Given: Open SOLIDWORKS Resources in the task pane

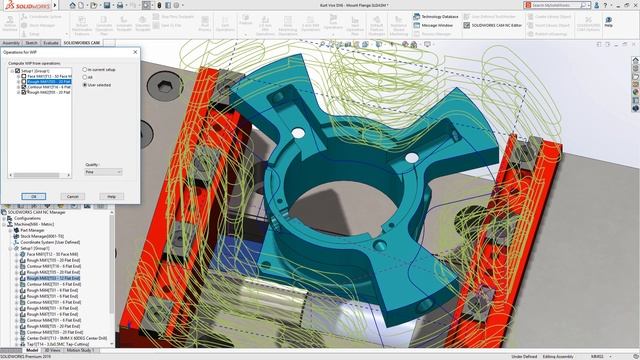Looking at the screenshot, I should tap(636, 60).
